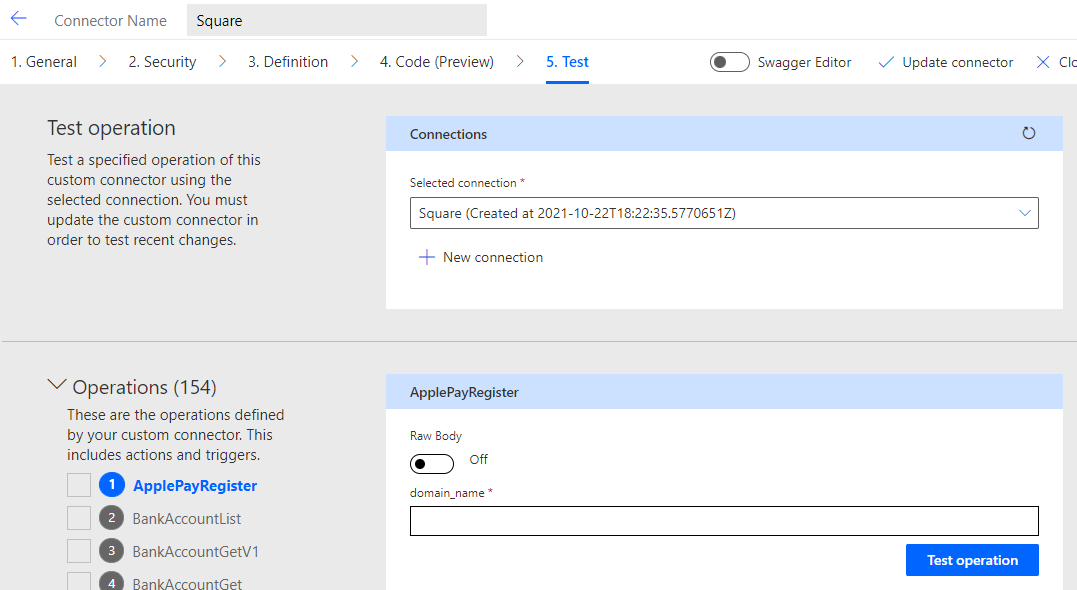Click the plus icon beside New connection
This screenshot has width=1077, height=590.
(x=427, y=257)
